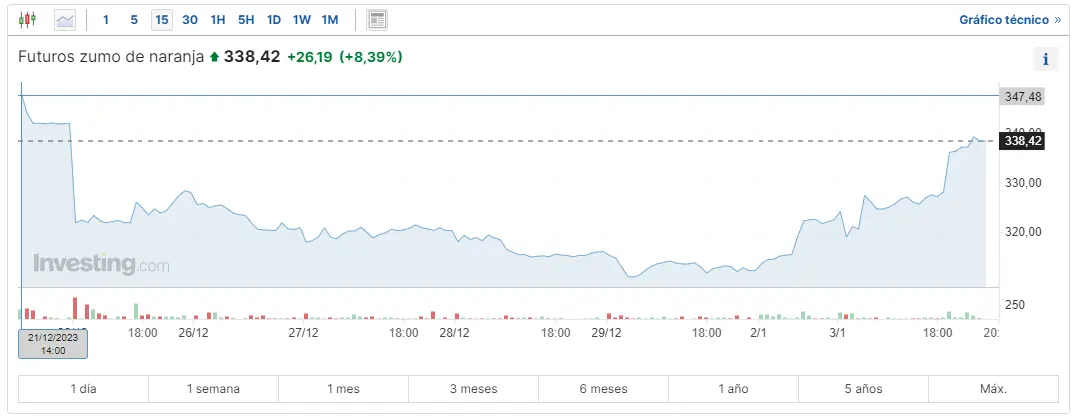1080x420 pixels.
Task: Show the 1 semana range
Action: click(213, 389)
